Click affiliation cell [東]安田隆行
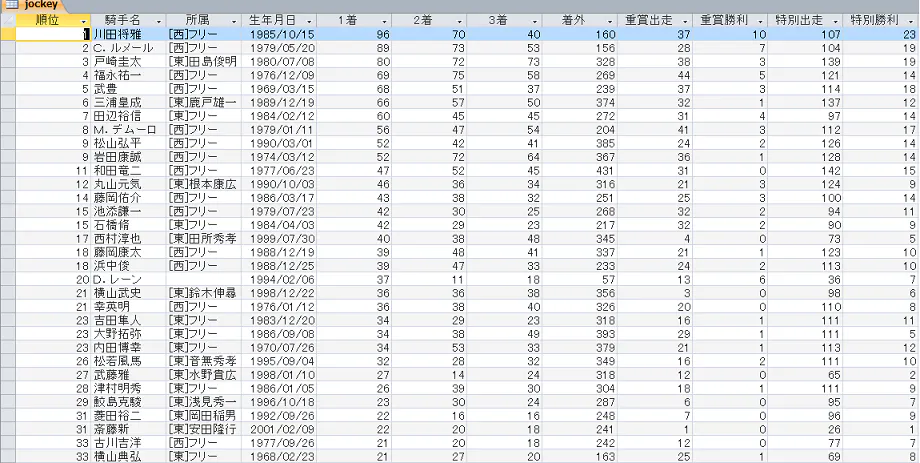 [x=203, y=429]
